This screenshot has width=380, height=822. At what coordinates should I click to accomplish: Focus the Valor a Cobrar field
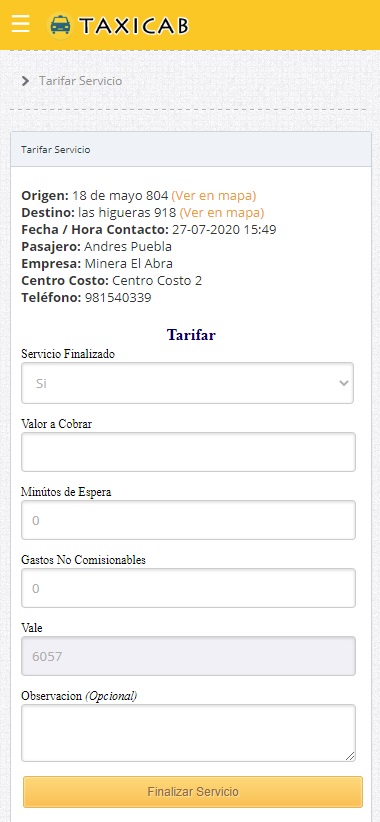click(188, 452)
